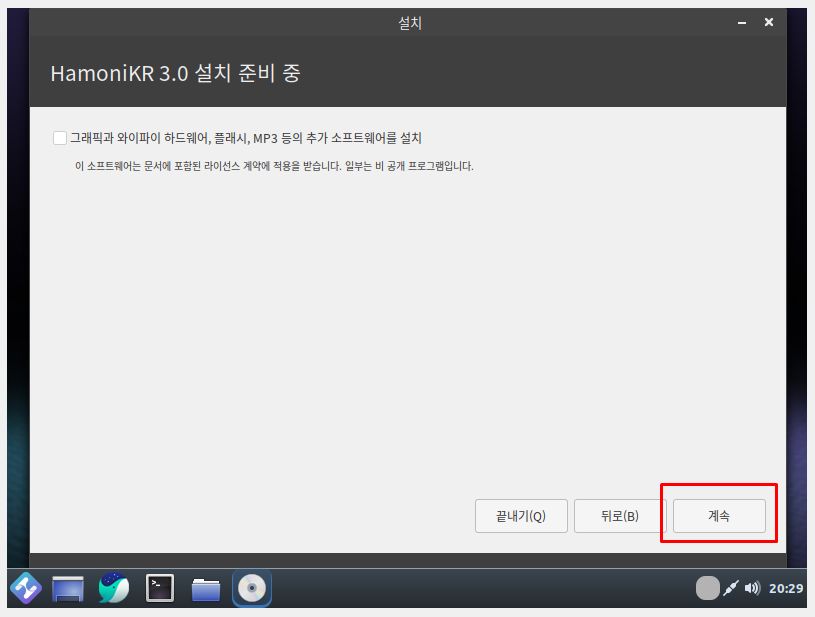Open the clock showing 20:29
This screenshot has height=617, width=815.
(x=786, y=588)
